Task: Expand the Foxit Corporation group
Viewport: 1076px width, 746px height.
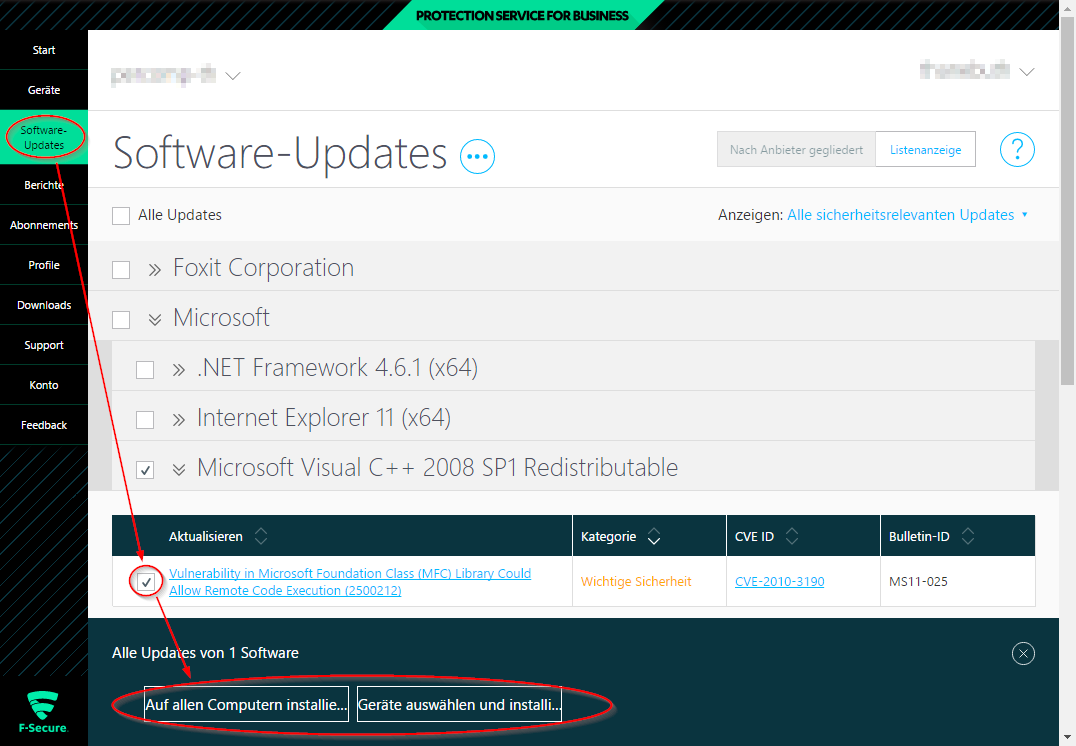Action: pos(155,270)
